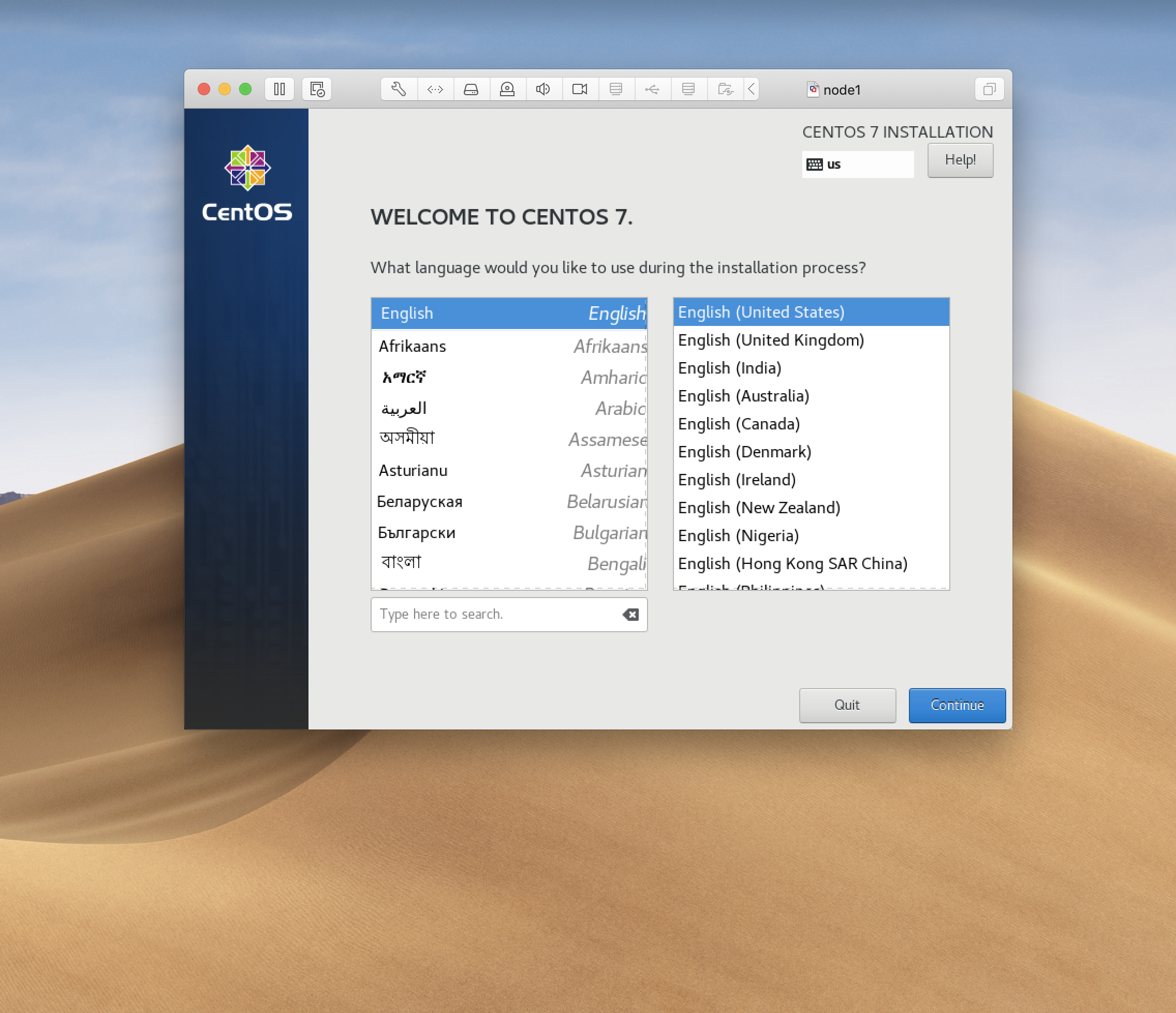This screenshot has height=1013, width=1176.
Task: Click the Help! button
Action: pyautogui.click(x=960, y=160)
